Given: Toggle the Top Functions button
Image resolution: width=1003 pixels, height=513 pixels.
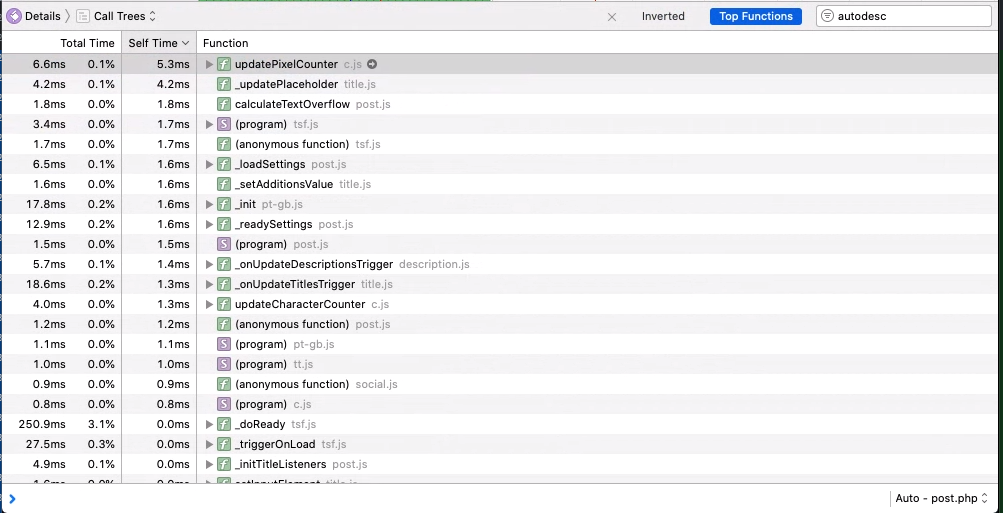Looking at the screenshot, I should (x=755, y=17).
